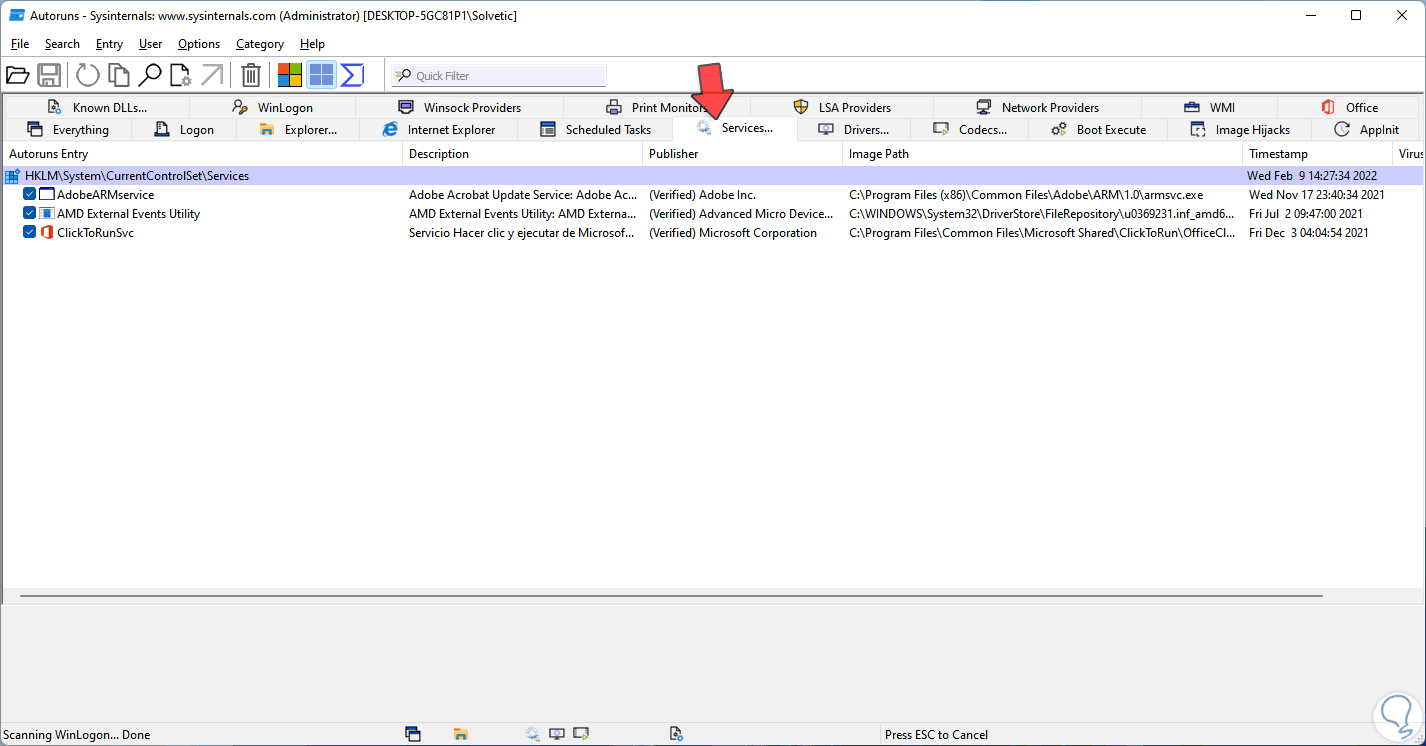Switch to the Winsock Providers tab
The height and width of the screenshot is (746, 1426).
click(x=459, y=107)
